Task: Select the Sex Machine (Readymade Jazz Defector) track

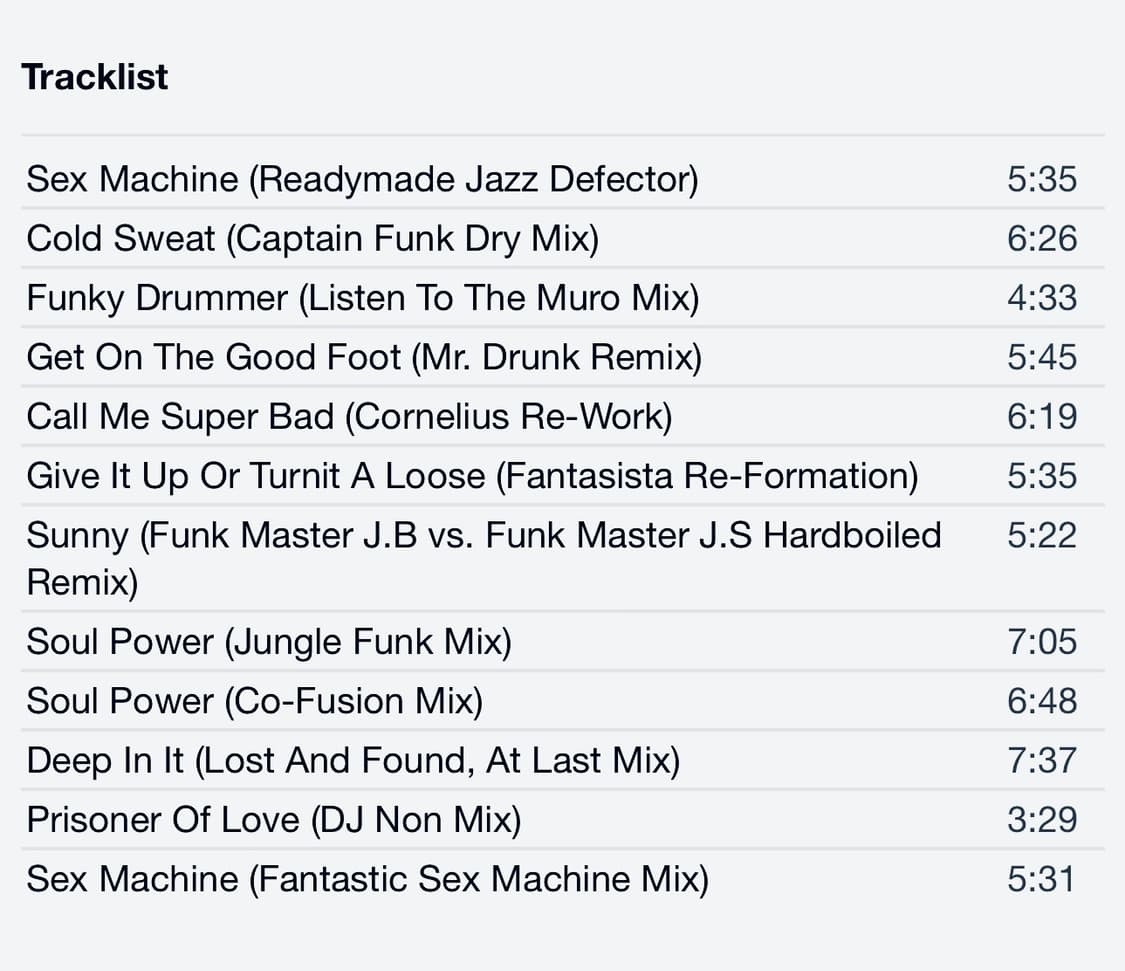Action: pos(362,180)
